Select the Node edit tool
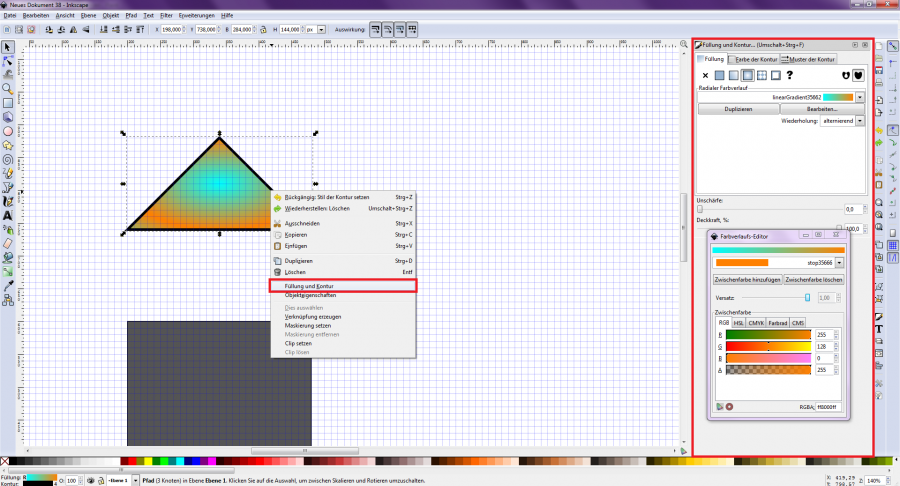This screenshot has height=486, width=900. (x=8, y=61)
